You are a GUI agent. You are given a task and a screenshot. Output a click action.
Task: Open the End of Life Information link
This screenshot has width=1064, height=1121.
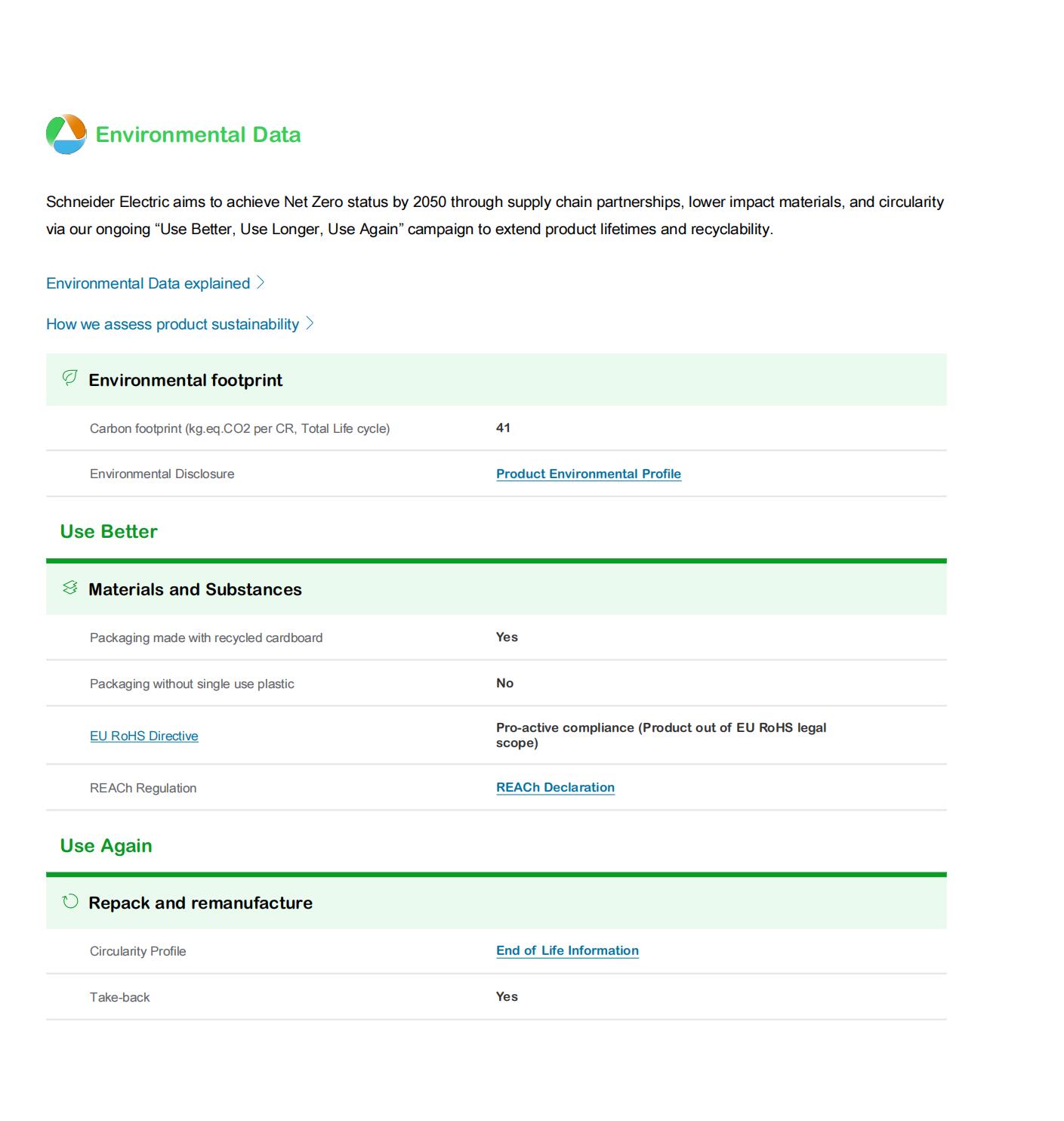click(x=567, y=950)
